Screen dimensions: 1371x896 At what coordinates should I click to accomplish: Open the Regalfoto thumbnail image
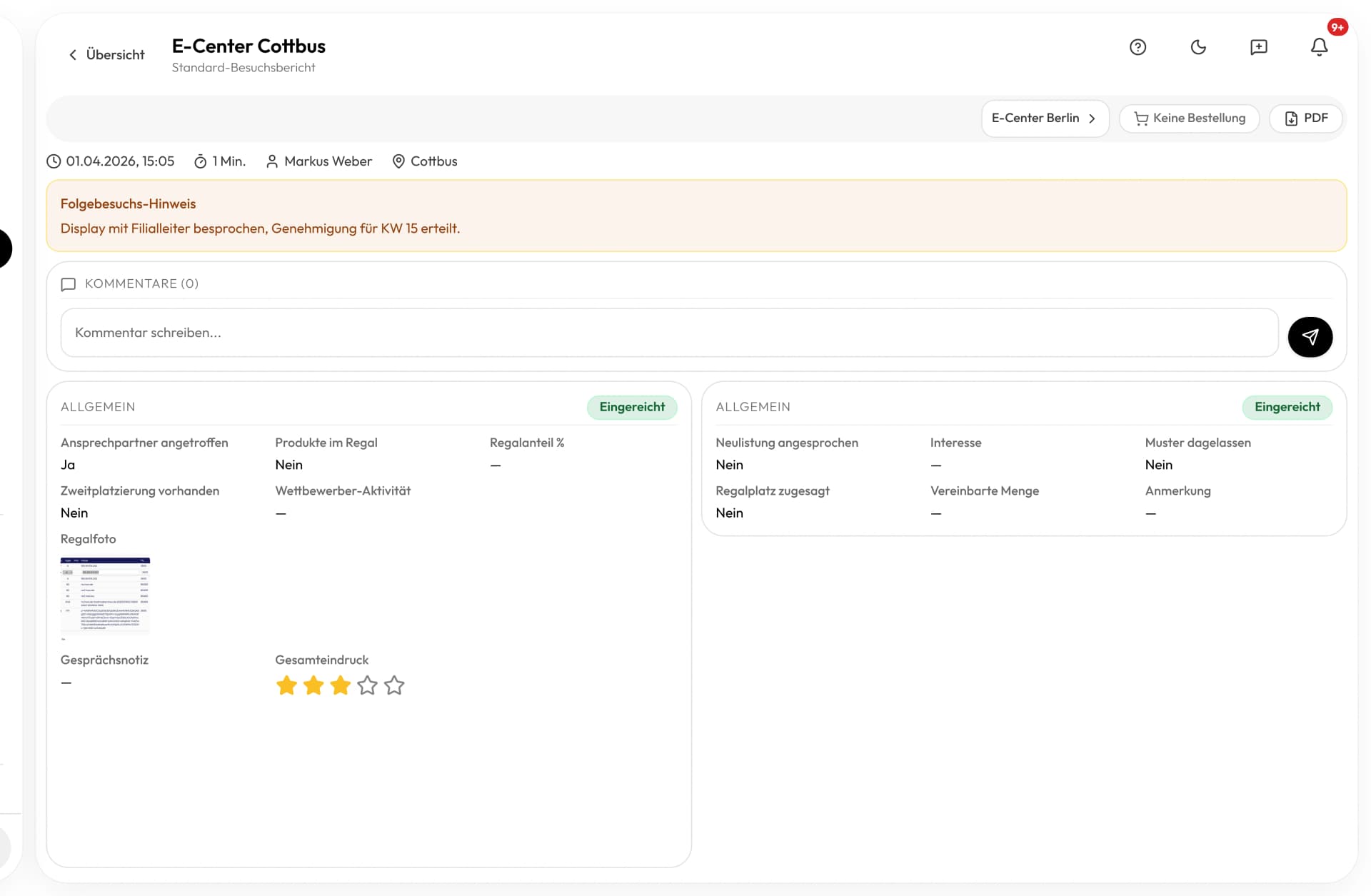105,597
